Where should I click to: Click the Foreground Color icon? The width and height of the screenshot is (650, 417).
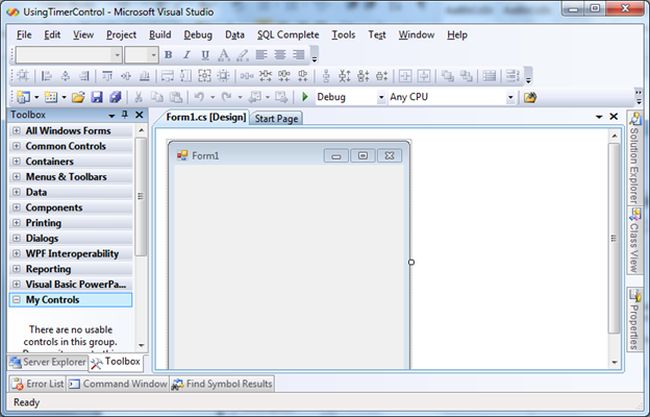click(223, 55)
